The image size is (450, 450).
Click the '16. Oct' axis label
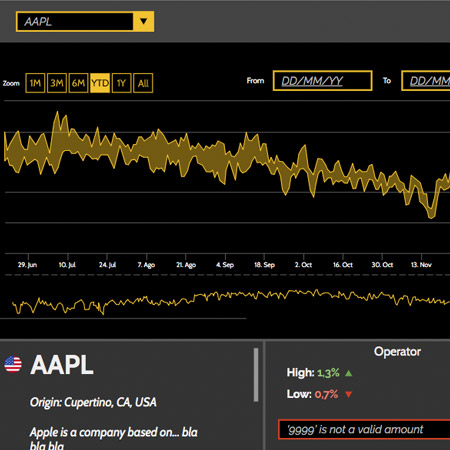coord(343,265)
